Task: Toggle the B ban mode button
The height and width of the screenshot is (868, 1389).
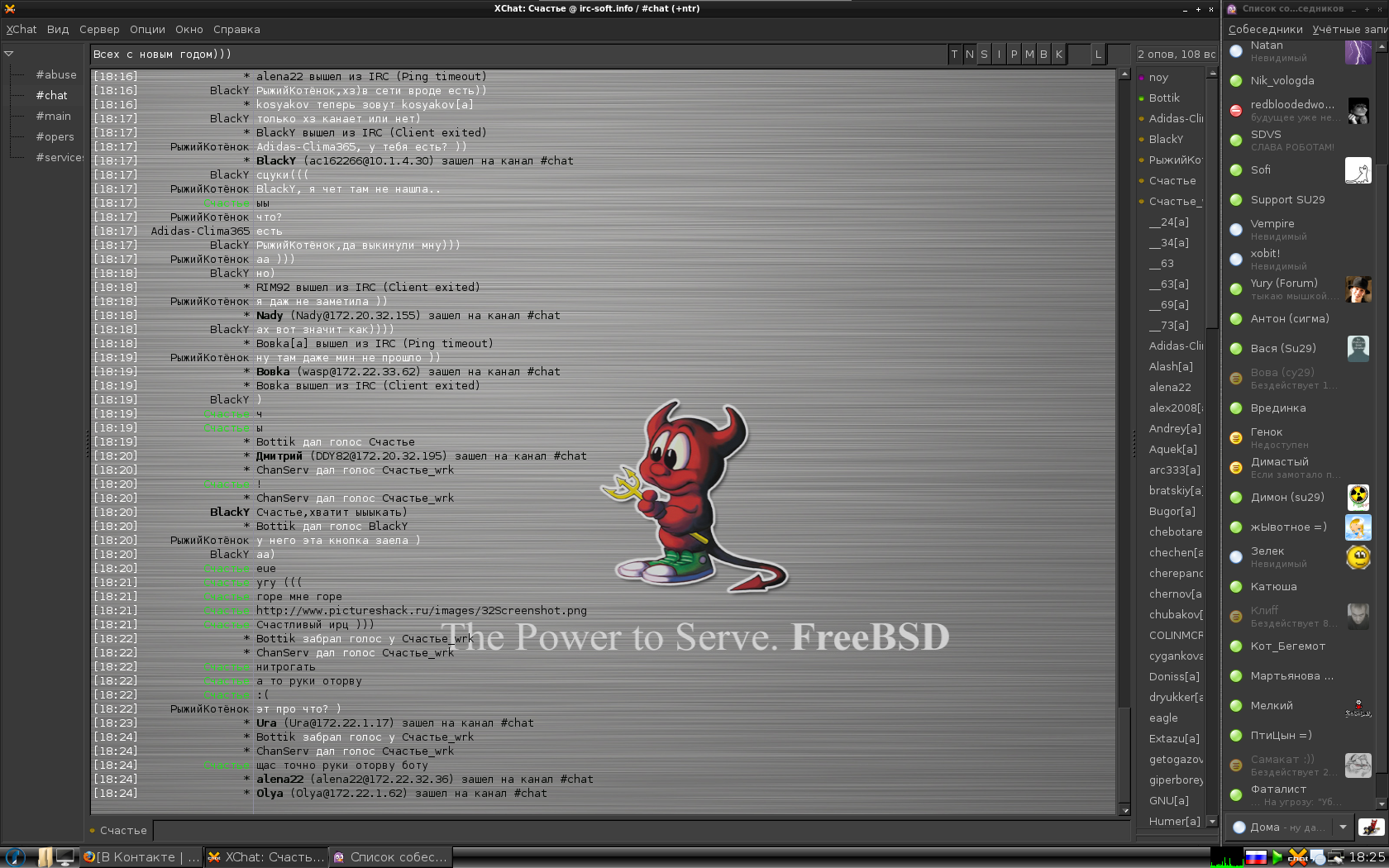Action: pos(1043,55)
